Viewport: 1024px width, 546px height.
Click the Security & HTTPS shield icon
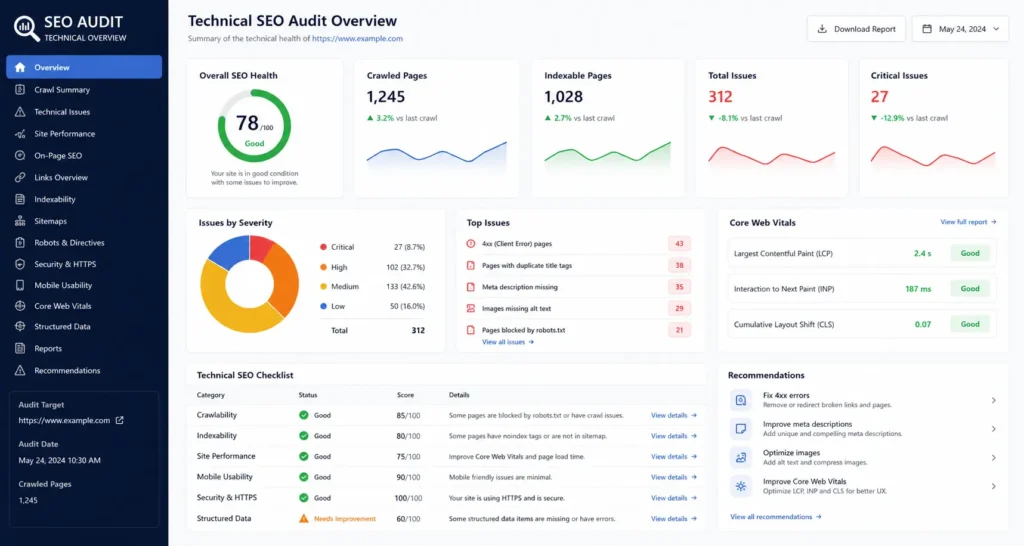pyautogui.click(x=20, y=264)
